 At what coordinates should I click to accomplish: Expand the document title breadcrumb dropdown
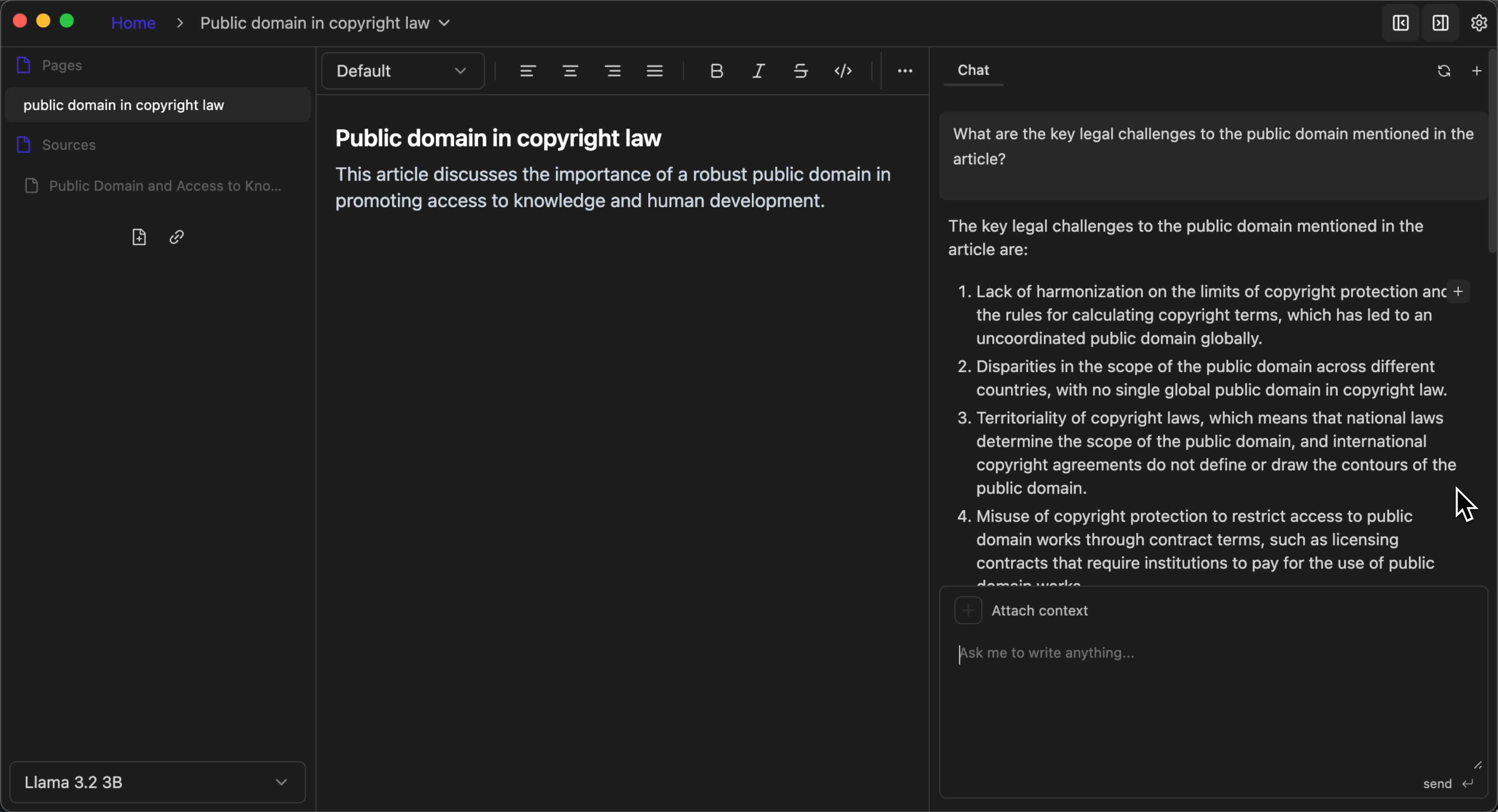click(x=444, y=23)
